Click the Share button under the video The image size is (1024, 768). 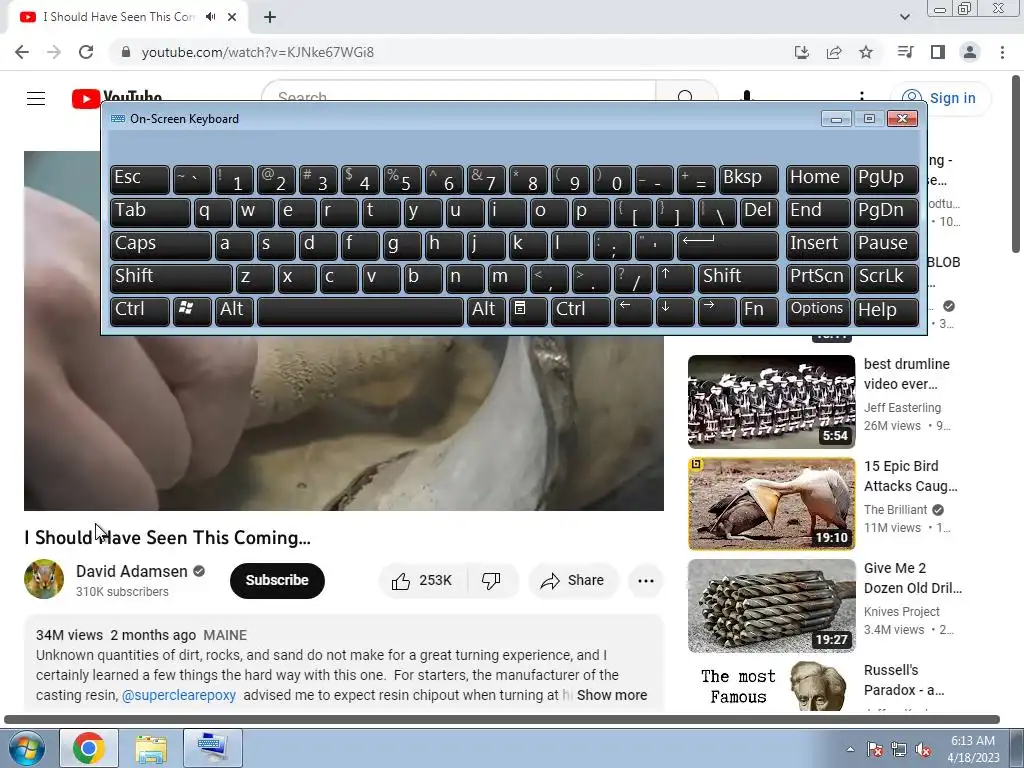(573, 581)
